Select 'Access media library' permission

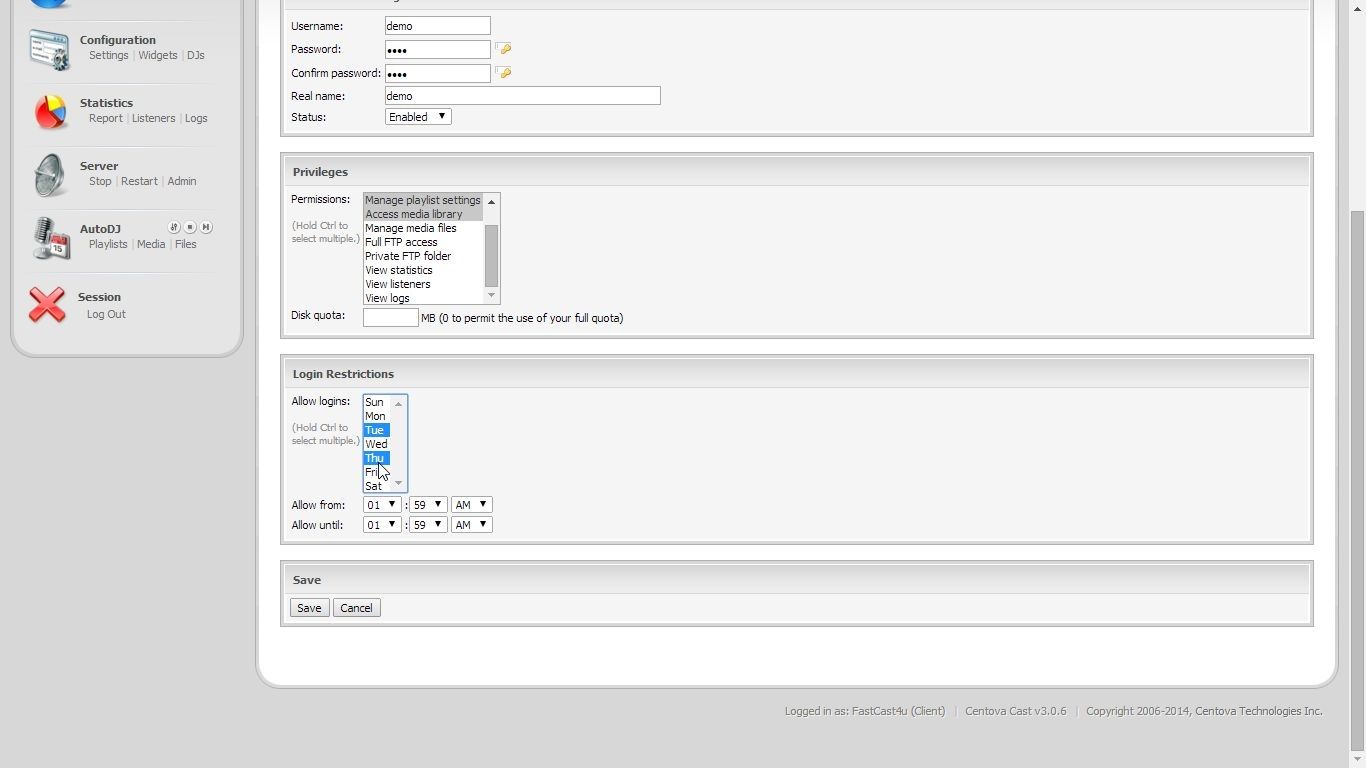click(423, 214)
